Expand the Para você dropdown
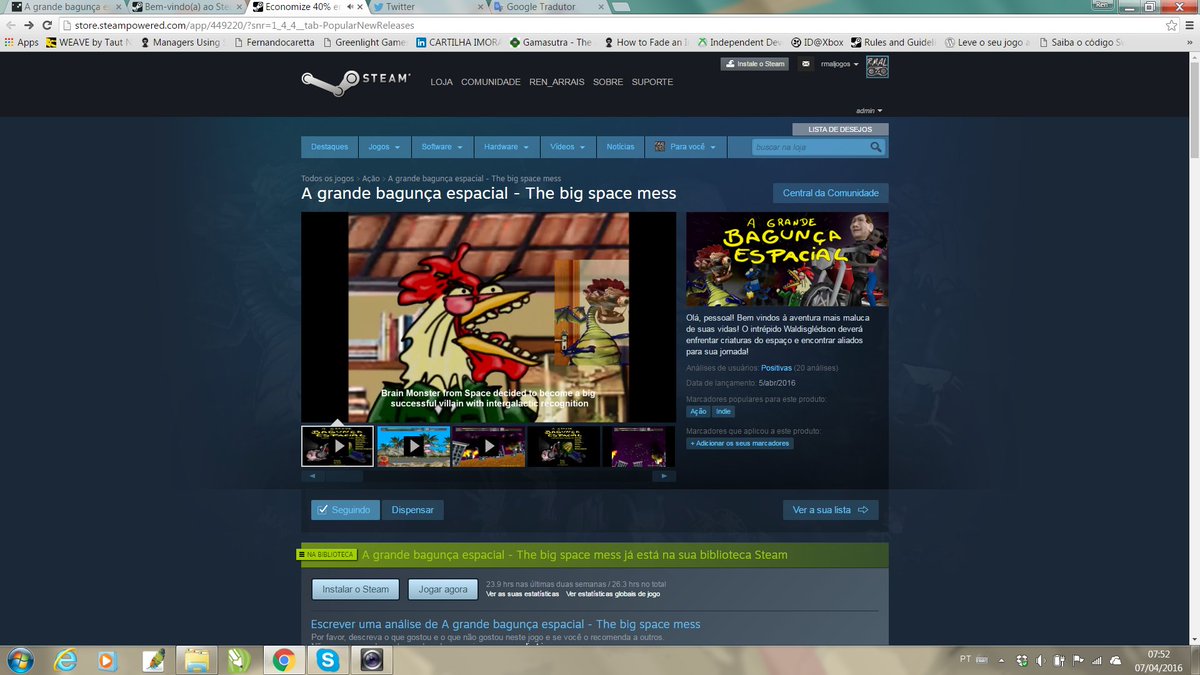Viewport: 1200px width, 675px height. point(686,147)
